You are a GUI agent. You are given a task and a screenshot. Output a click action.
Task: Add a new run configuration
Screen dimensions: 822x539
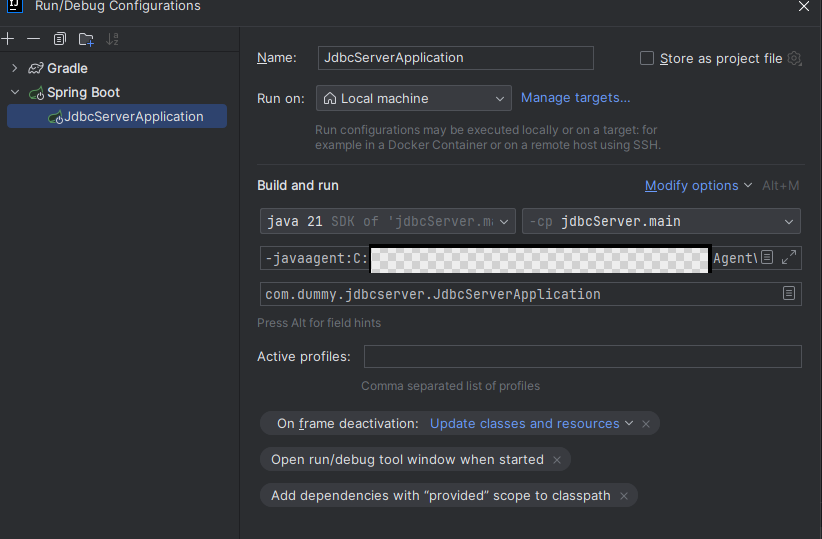(x=8, y=39)
